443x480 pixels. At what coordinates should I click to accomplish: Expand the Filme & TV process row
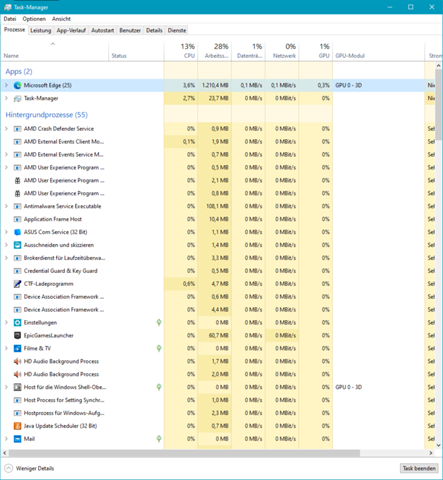pyautogui.click(x=6, y=348)
